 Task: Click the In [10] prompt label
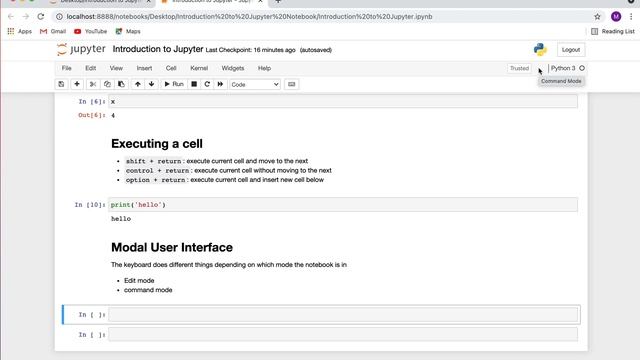[x=90, y=205]
